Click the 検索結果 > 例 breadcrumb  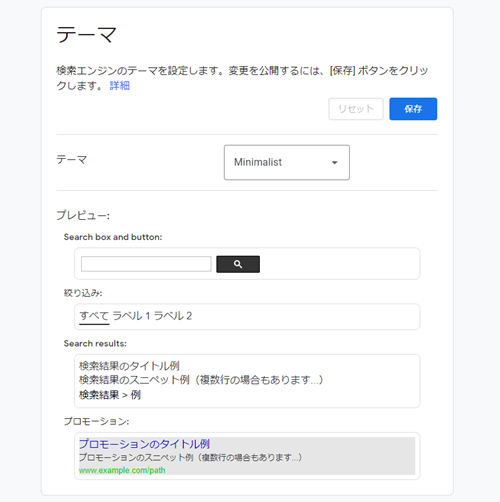pos(110,395)
